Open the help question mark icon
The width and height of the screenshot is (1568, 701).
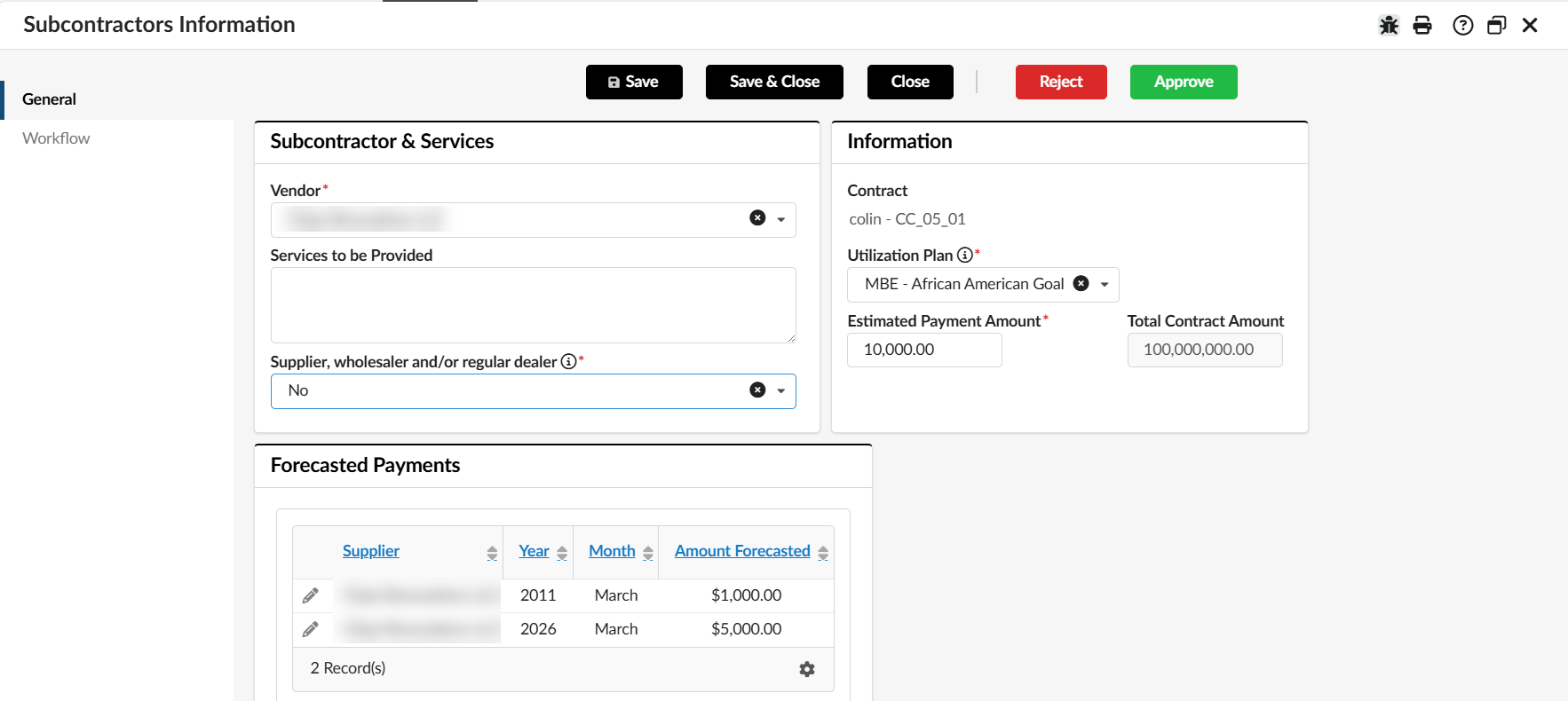tap(1462, 26)
